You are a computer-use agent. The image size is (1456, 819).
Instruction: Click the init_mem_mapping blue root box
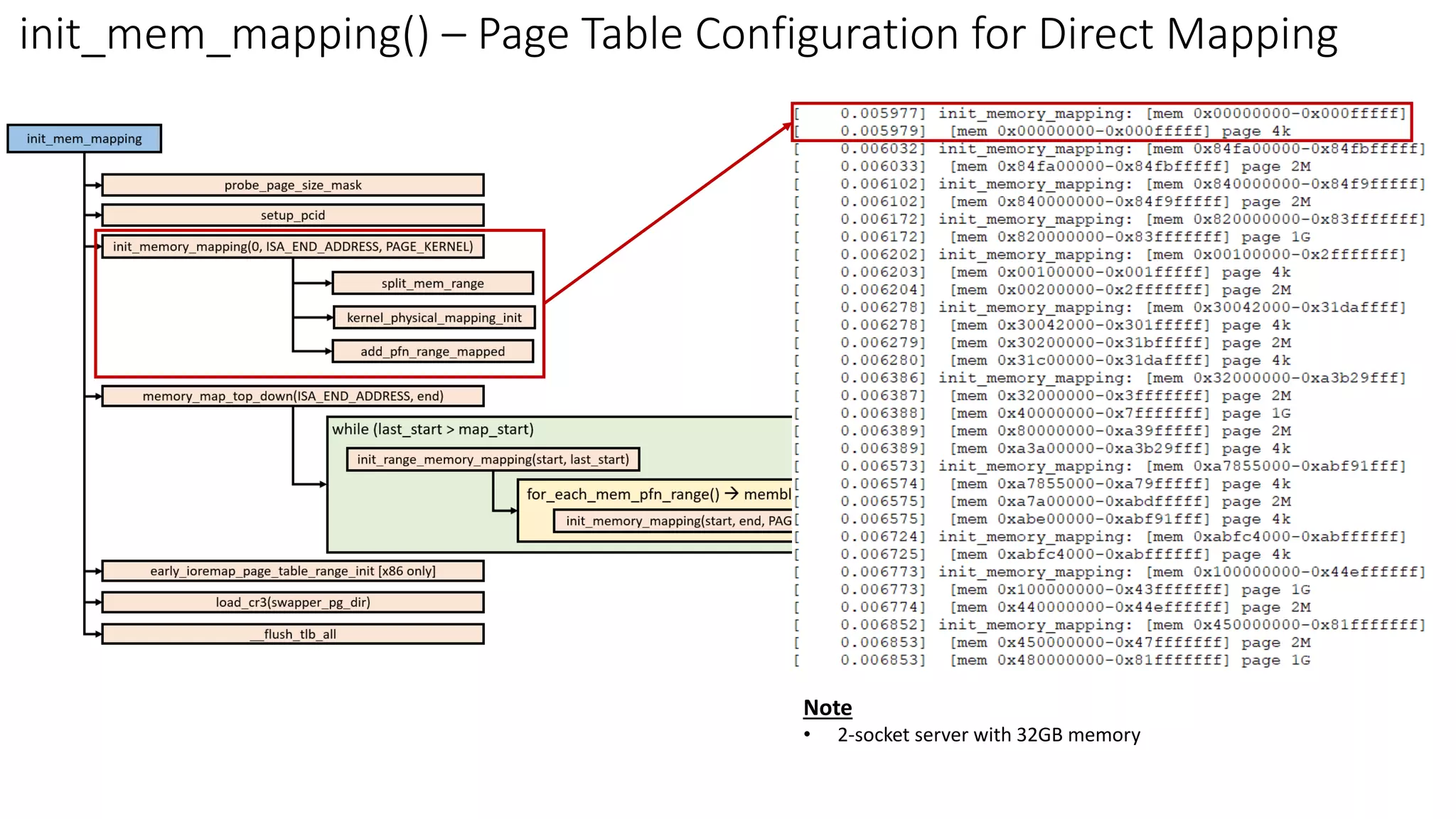tap(84, 139)
